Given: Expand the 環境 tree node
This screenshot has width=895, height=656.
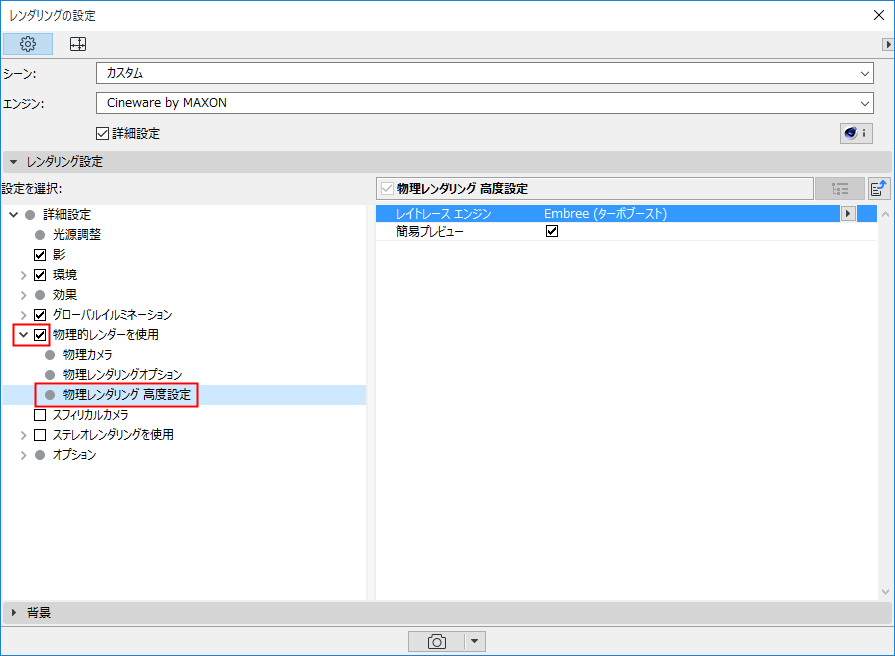Looking at the screenshot, I should coord(23,275).
